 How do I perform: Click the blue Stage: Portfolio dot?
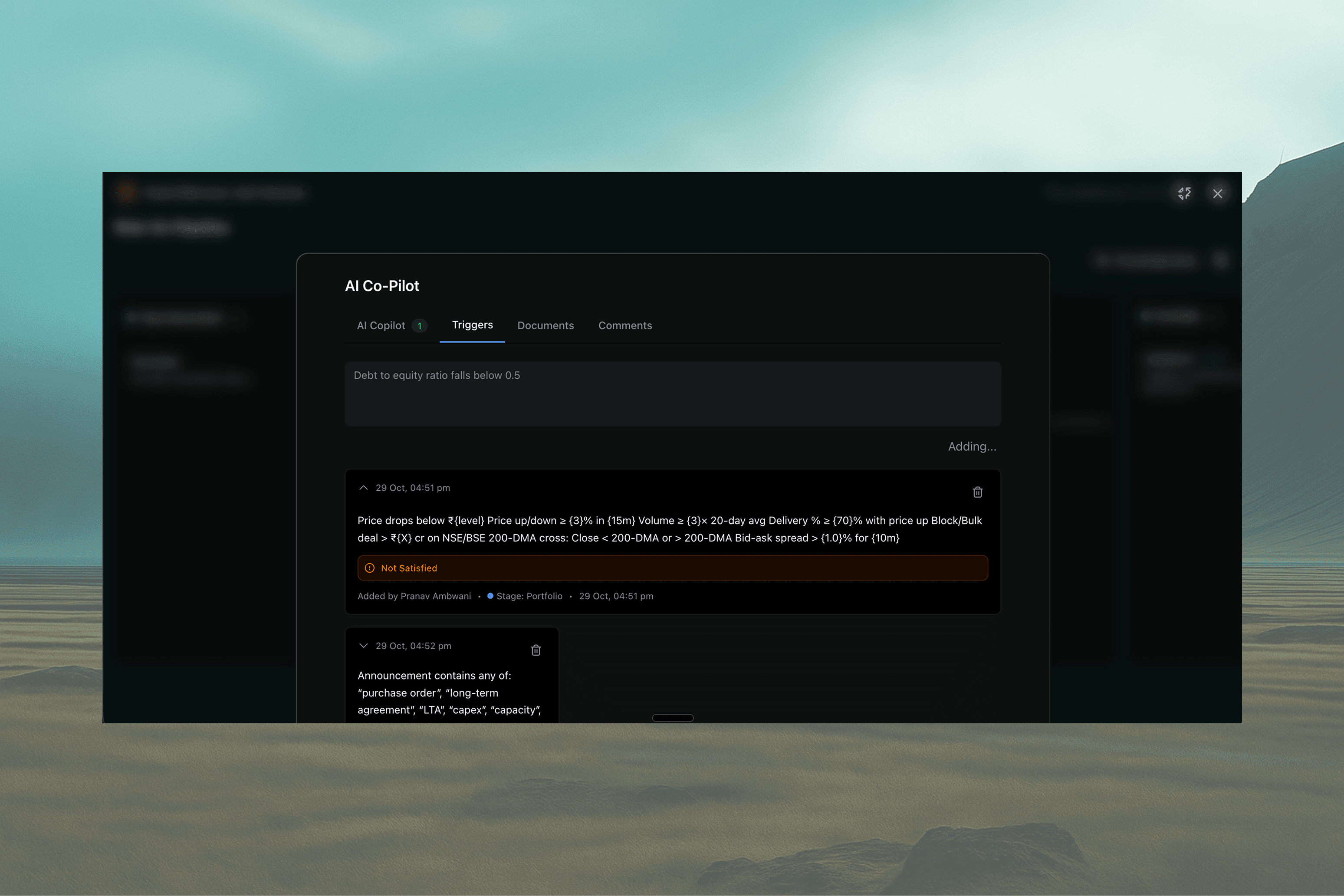point(490,596)
